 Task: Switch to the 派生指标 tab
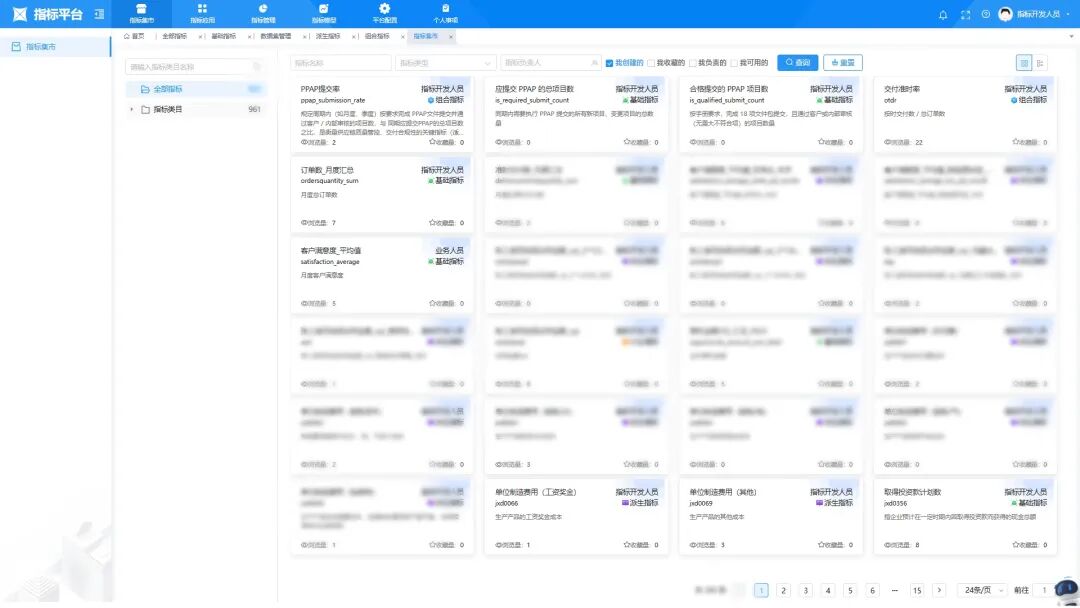pyautogui.click(x=328, y=36)
